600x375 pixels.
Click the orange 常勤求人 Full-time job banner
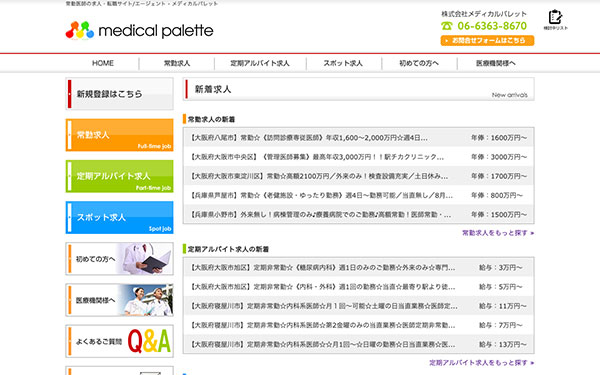coord(119,135)
